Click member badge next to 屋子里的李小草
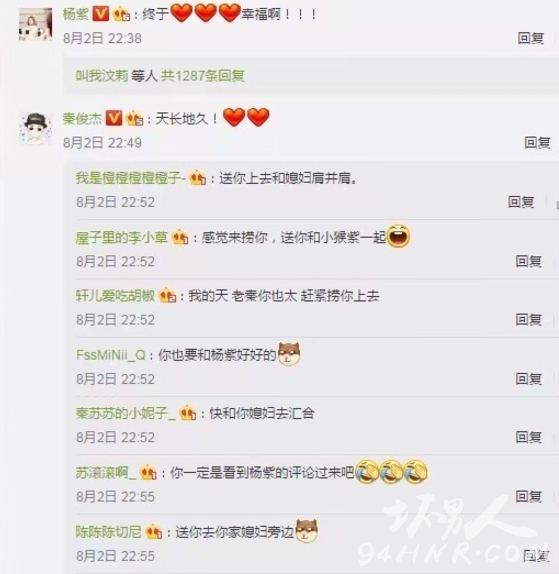559x574 pixels. pos(180,238)
